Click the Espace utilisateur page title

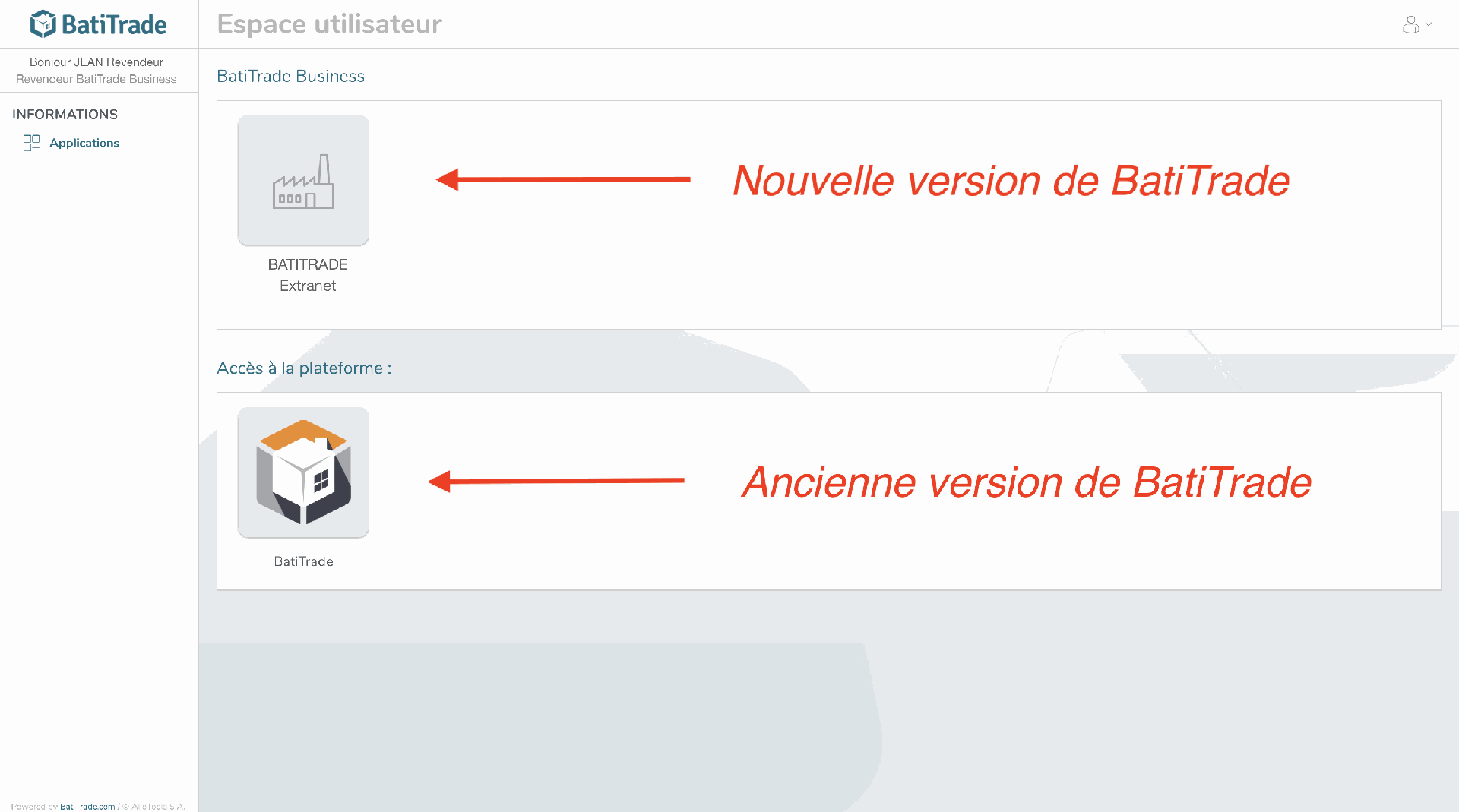tap(329, 24)
